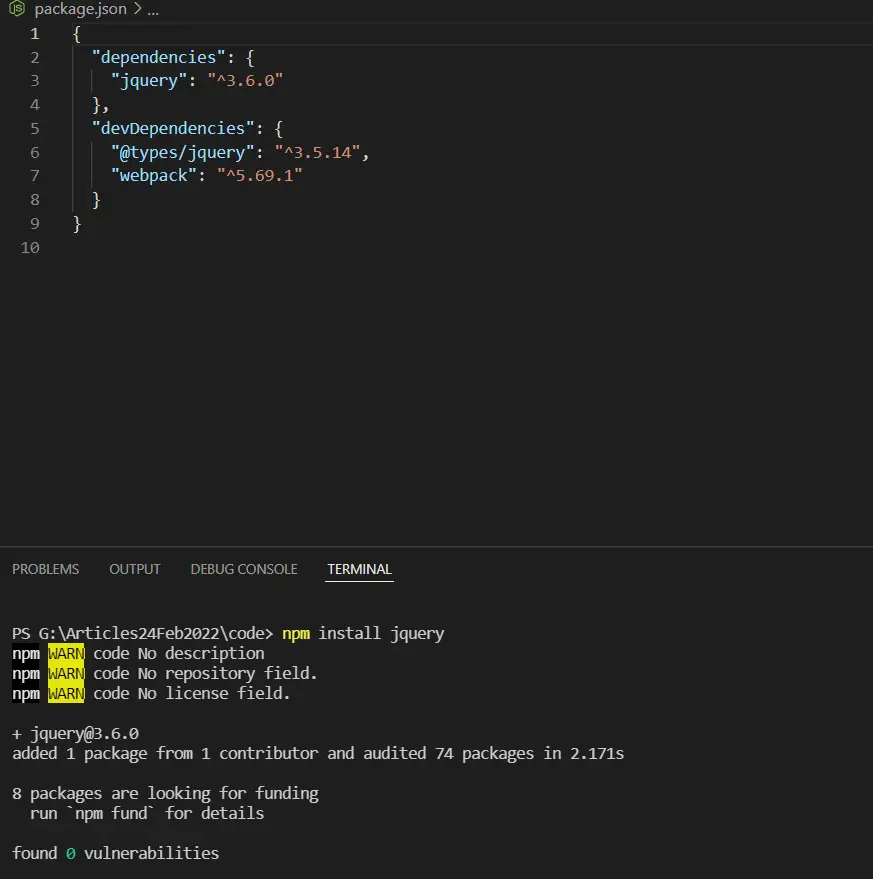Click '8 packages are looking for funding'
Image resolution: width=873 pixels, height=879 pixels.
click(x=165, y=793)
